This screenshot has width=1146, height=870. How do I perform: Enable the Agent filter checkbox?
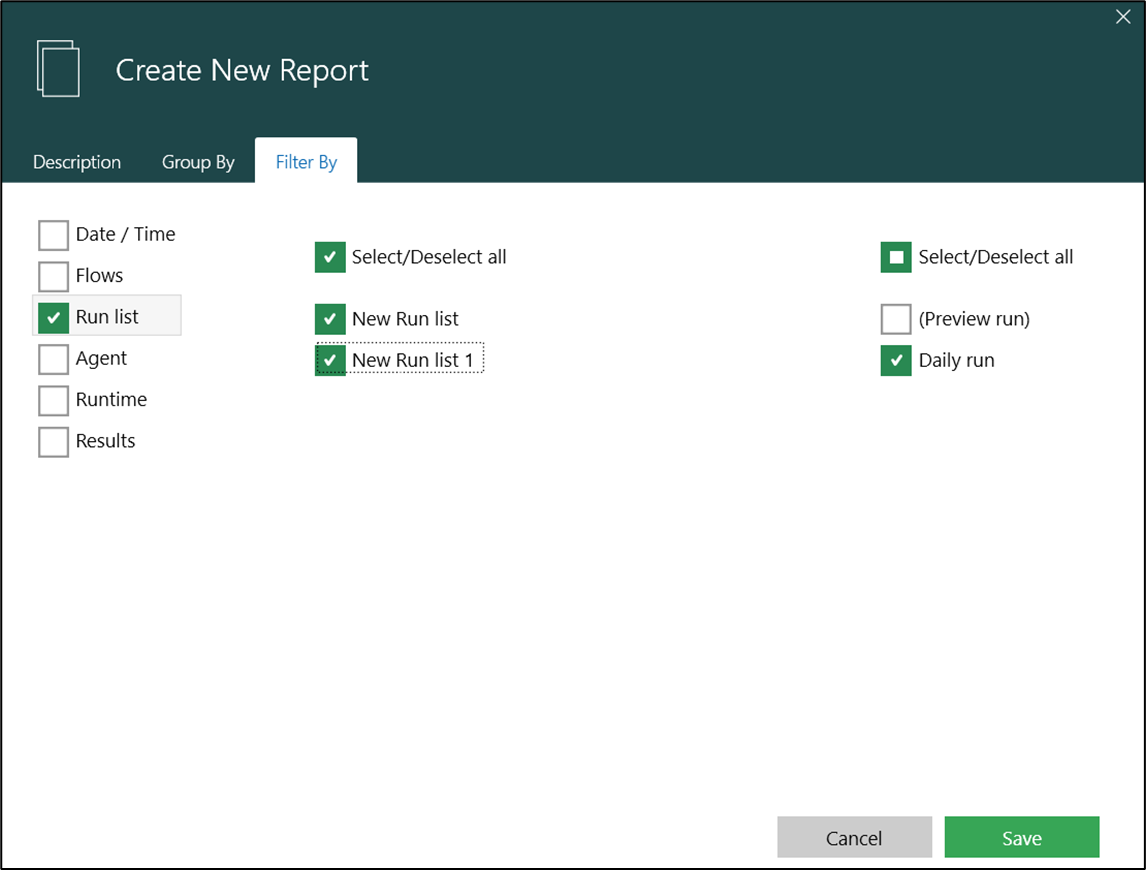[x=53, y=358]
